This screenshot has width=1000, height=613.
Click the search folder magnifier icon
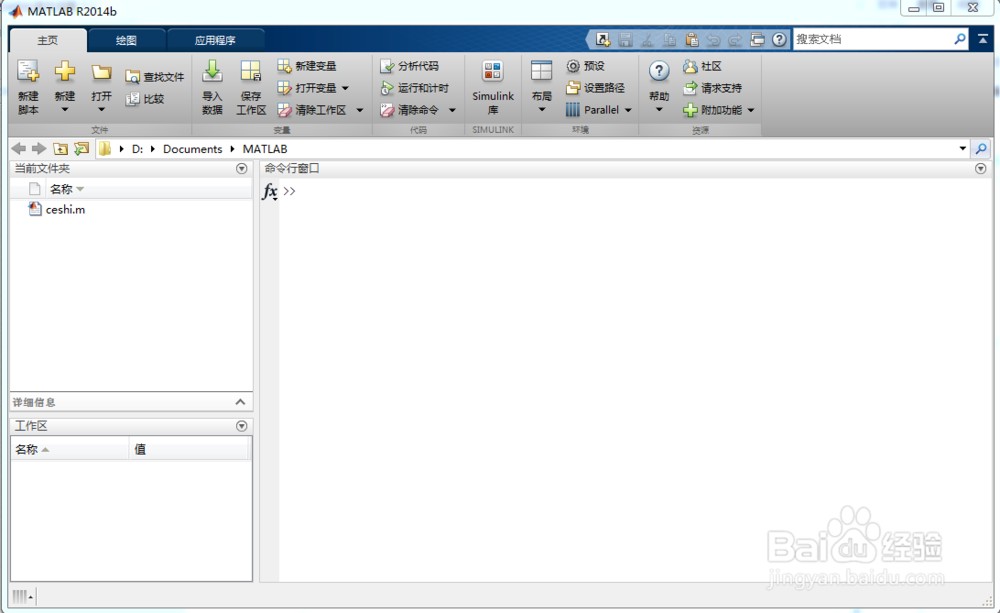coord(981,149)
